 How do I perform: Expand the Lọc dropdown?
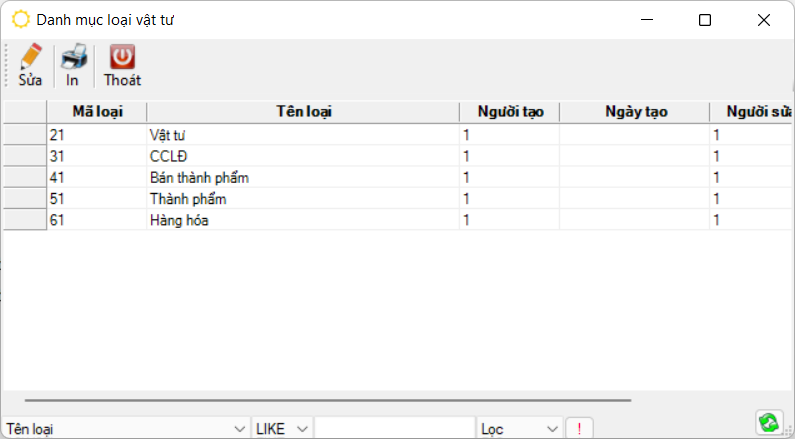point(551,429)
